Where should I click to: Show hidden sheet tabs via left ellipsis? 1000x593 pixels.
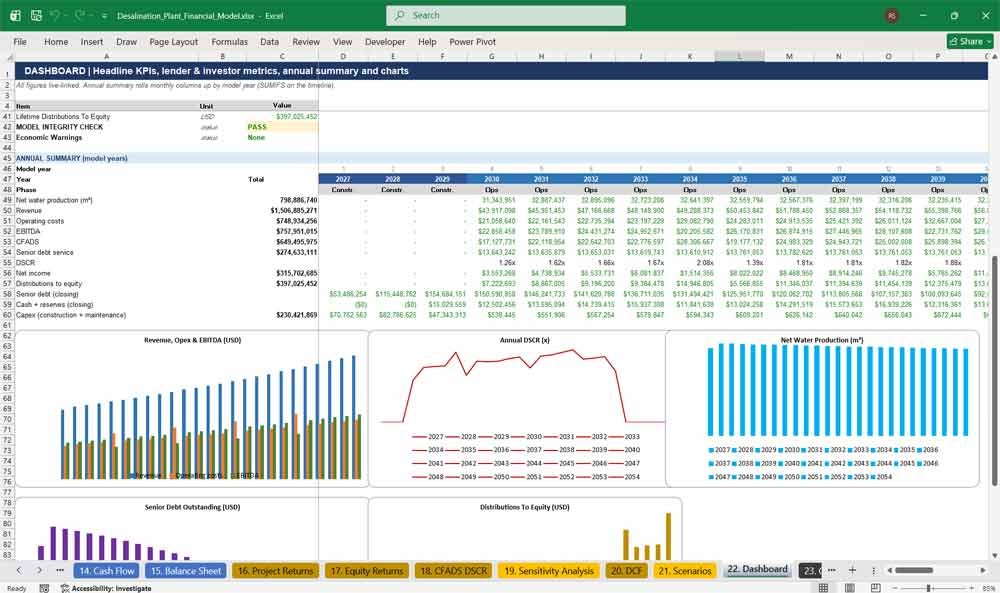pos(60,570)
